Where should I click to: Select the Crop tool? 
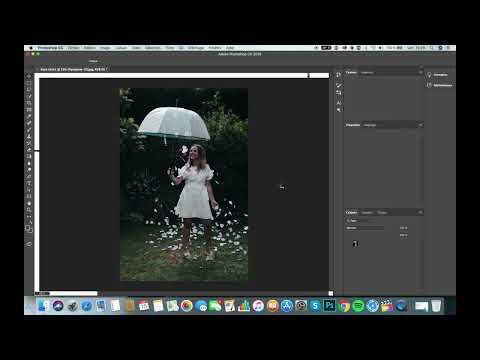(29, 103)
